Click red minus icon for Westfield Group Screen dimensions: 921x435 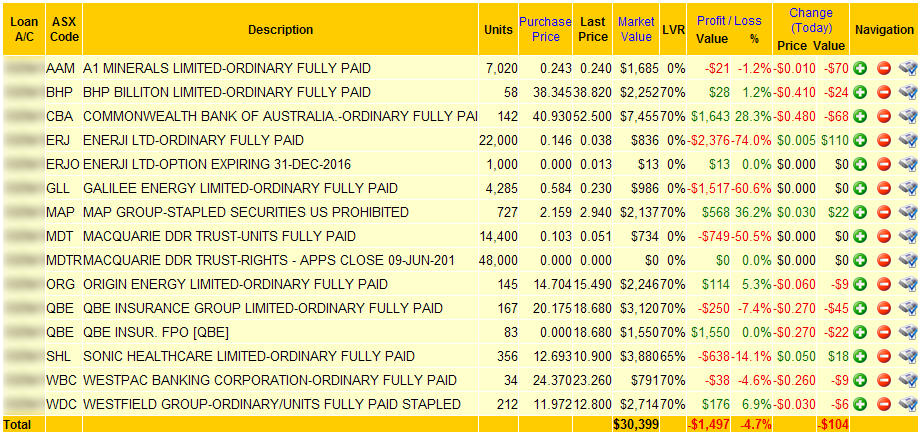pos(884,404)
